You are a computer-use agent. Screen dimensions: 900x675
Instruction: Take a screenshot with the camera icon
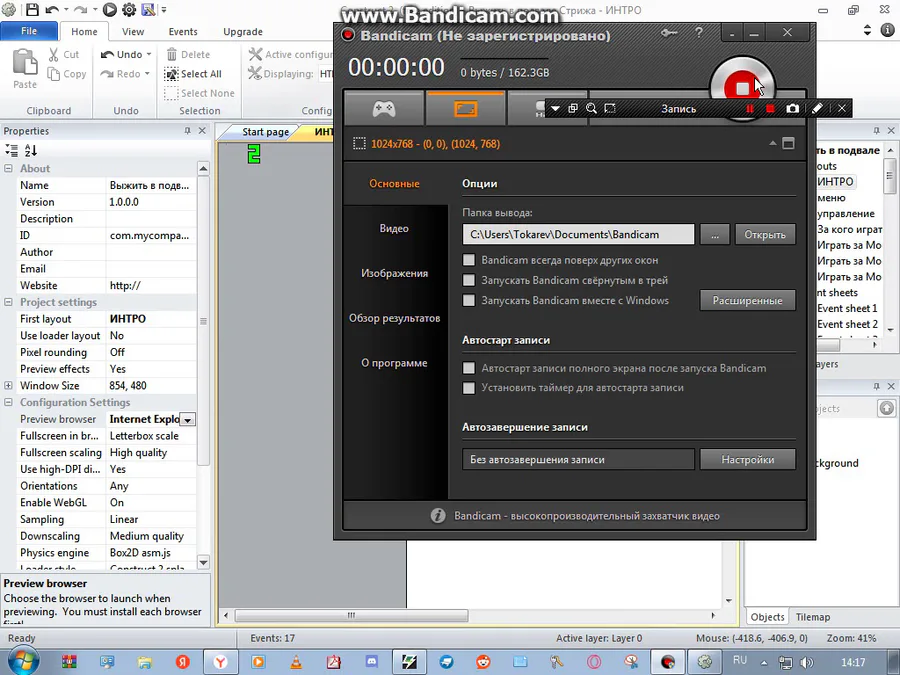point(793,108)
